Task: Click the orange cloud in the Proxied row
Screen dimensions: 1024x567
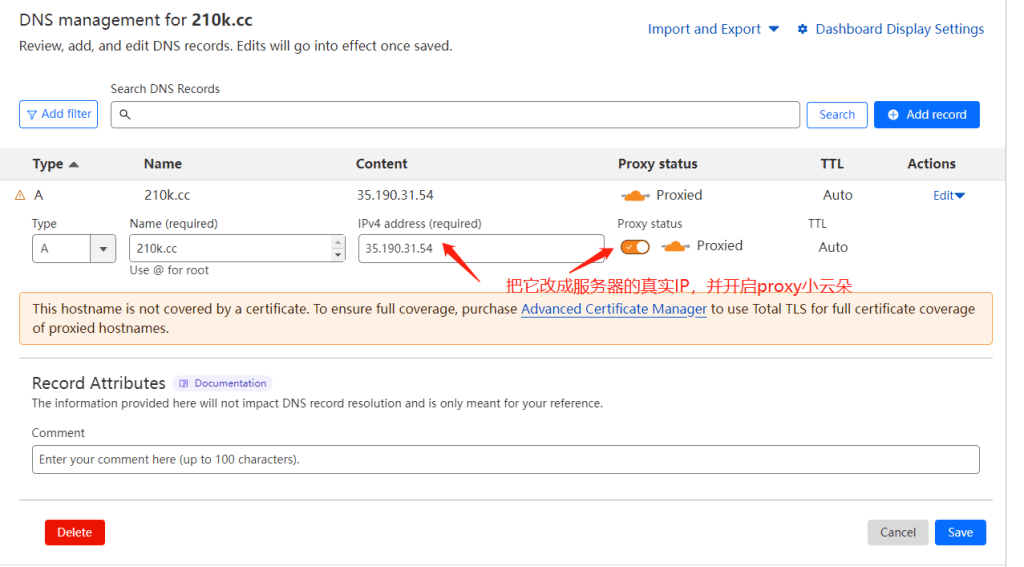Action: (x=636, y=196)
